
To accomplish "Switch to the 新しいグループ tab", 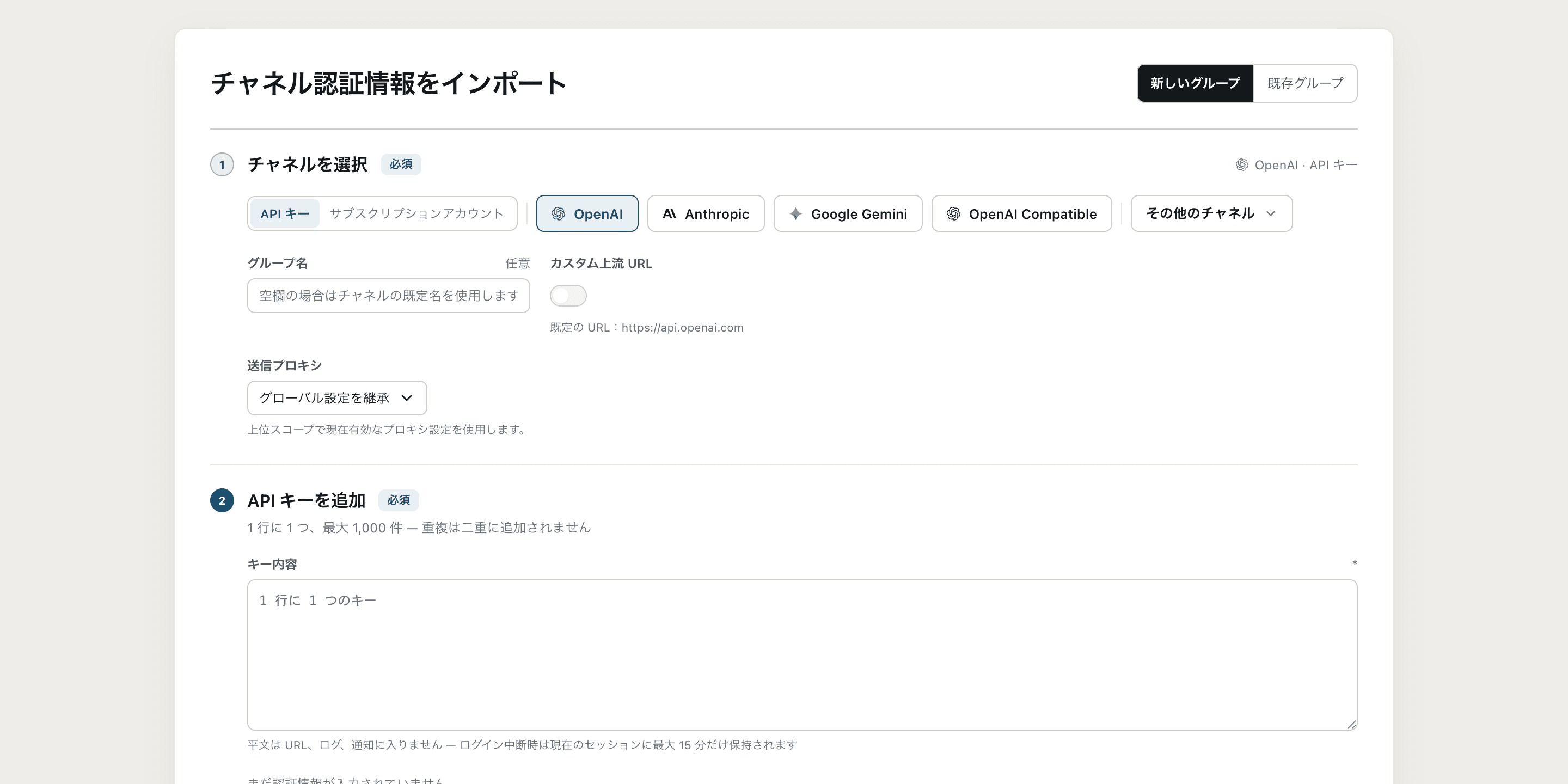I will tap(1196, 83).
